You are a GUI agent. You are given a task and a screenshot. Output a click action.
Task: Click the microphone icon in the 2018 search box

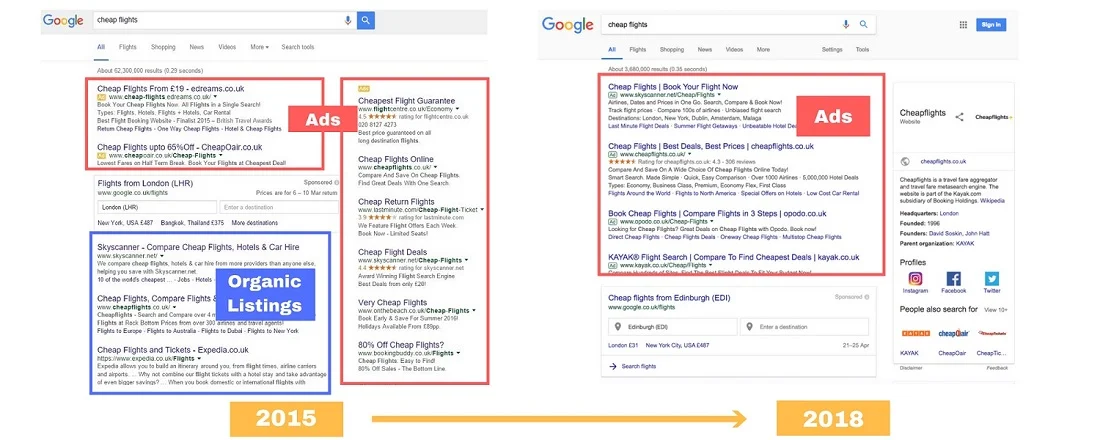tap(846, 25)
